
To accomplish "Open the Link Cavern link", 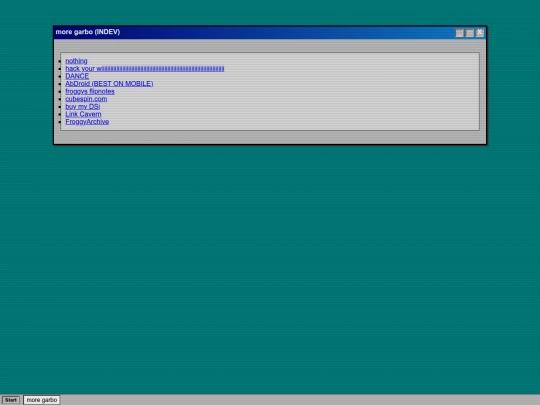I will (x=83, y=114).
